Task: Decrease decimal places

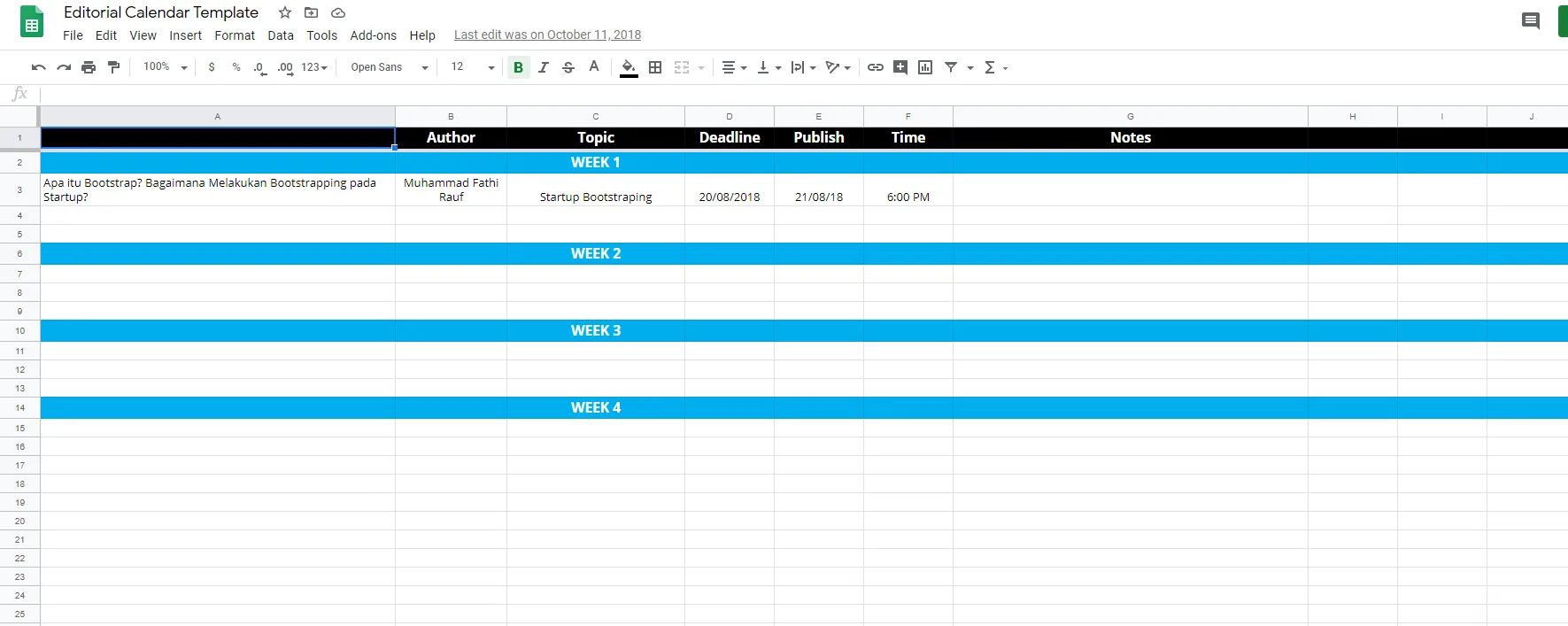Action: point(259,67)
